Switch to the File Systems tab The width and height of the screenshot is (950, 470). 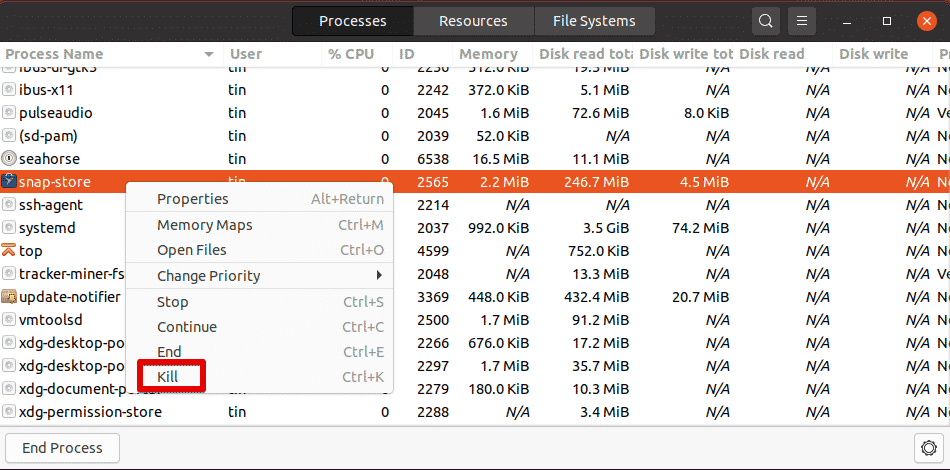(x=594, y=21)
